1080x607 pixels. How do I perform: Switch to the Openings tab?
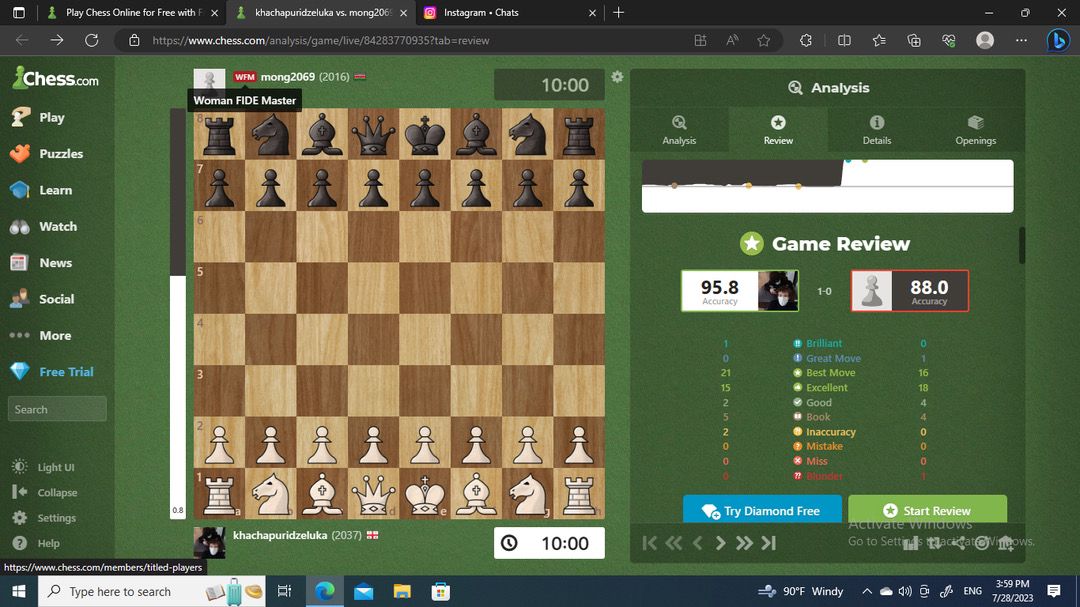(975, 129)
